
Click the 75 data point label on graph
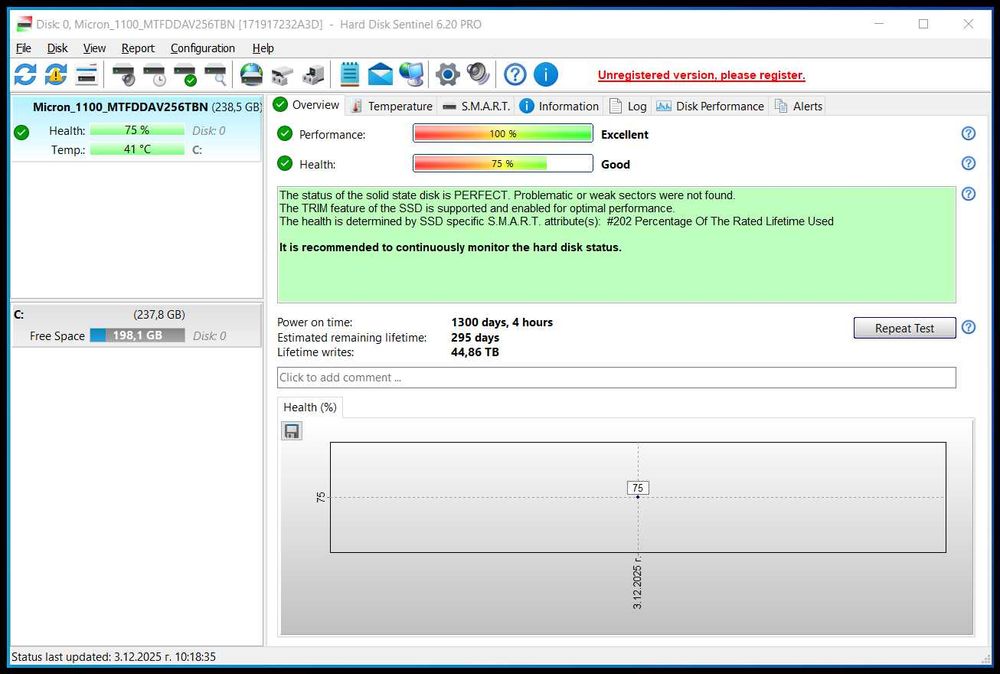(x=638, y=488)
